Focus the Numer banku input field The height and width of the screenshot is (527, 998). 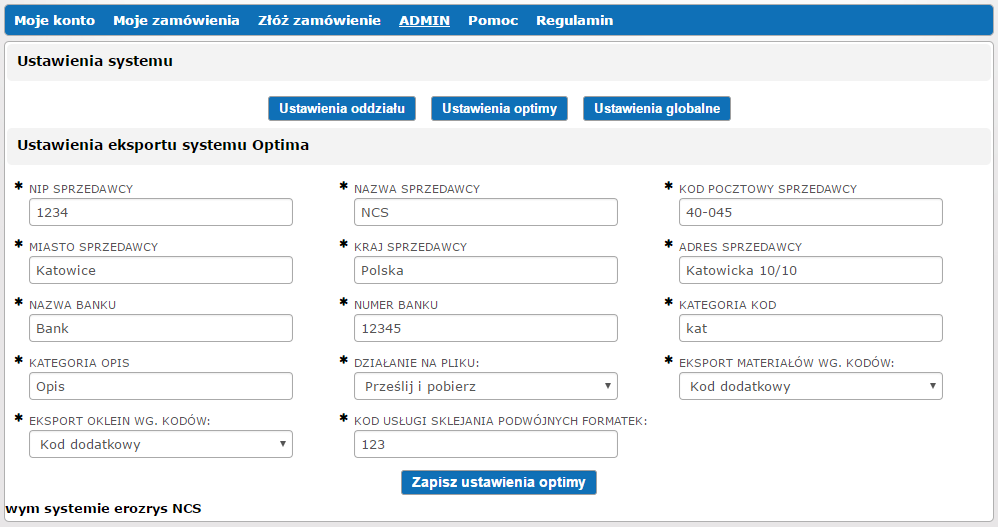[485, 328]
